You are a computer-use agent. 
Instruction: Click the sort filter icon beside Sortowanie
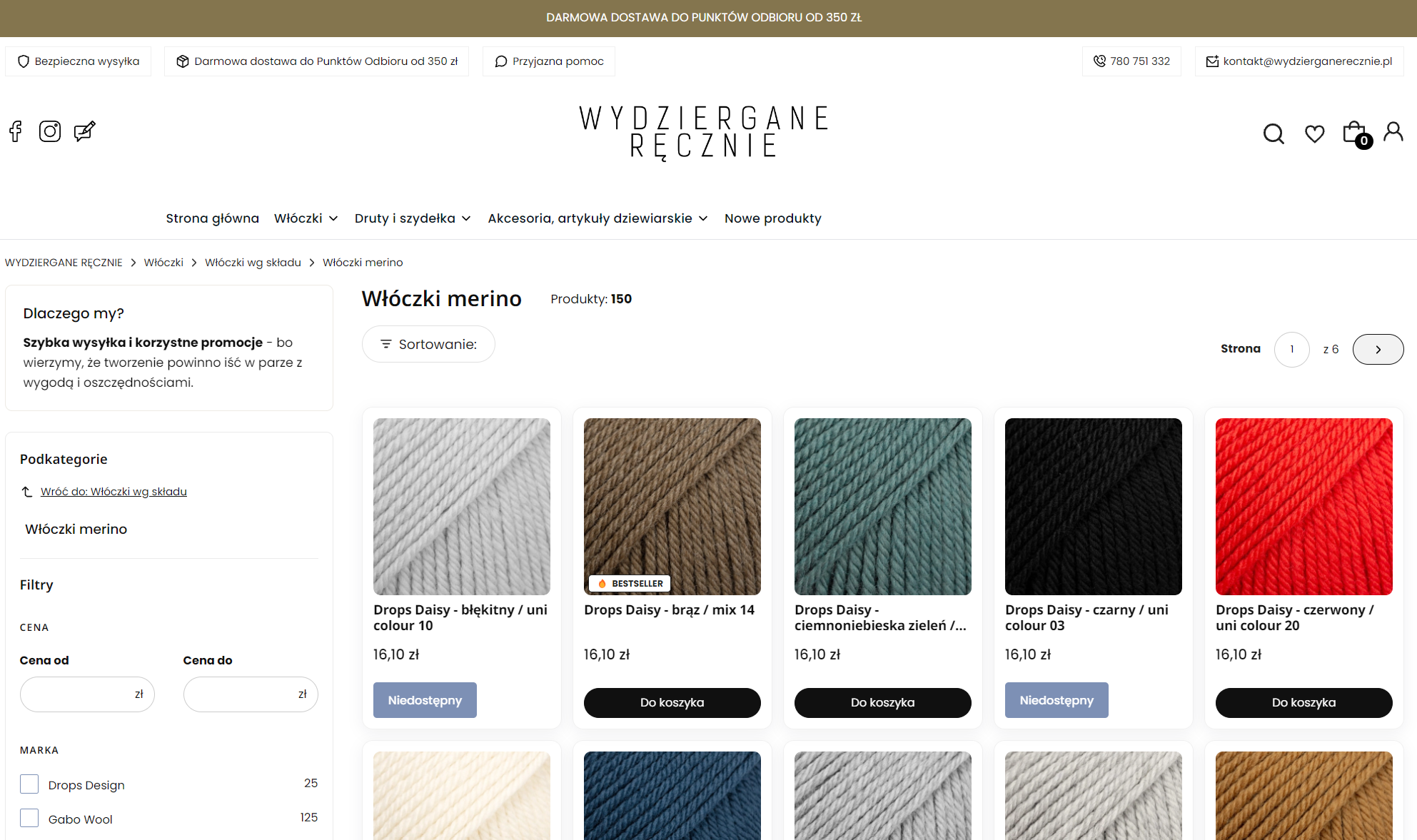click(x=386, y=344)
